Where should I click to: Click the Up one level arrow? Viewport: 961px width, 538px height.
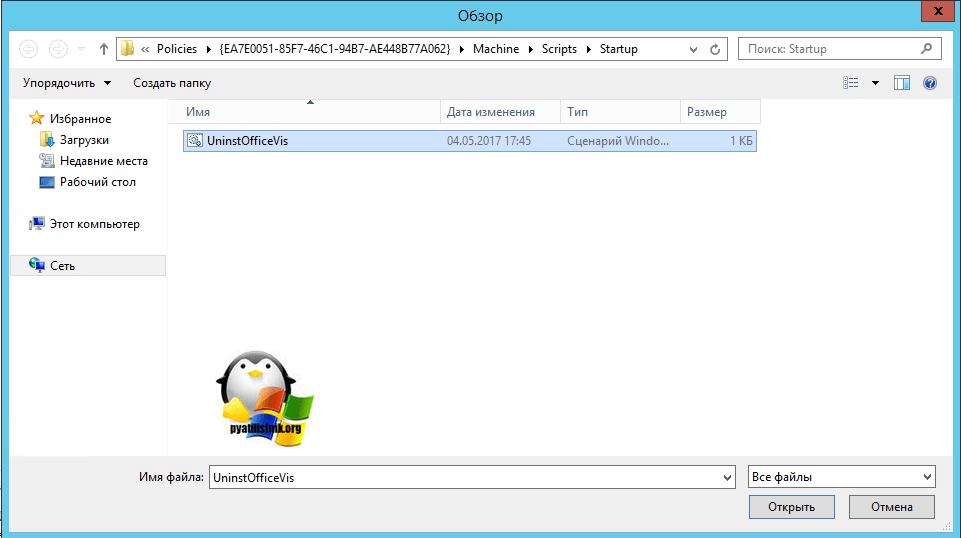point(104,49)
